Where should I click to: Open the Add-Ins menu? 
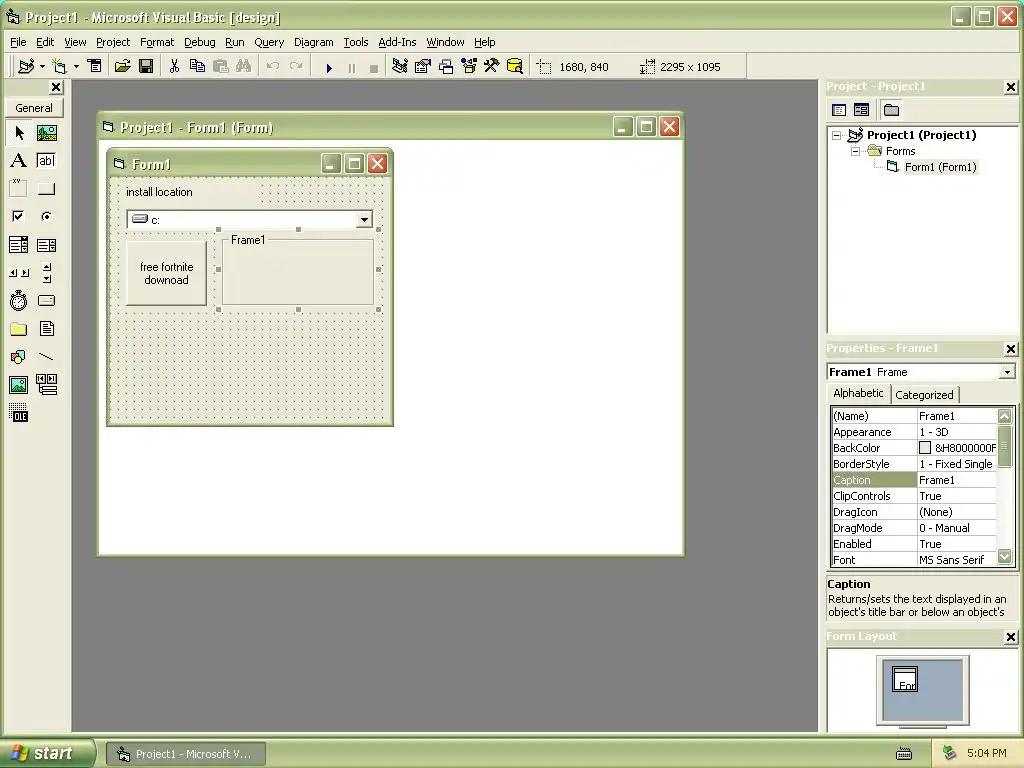click(397, 42)
